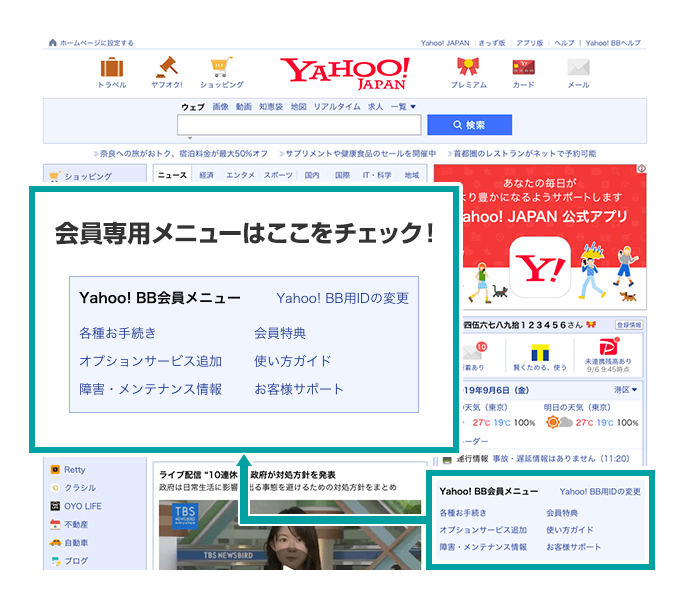Switch to the 経済 news tab
The image size is (690, 600).
[x=206, y=175]
